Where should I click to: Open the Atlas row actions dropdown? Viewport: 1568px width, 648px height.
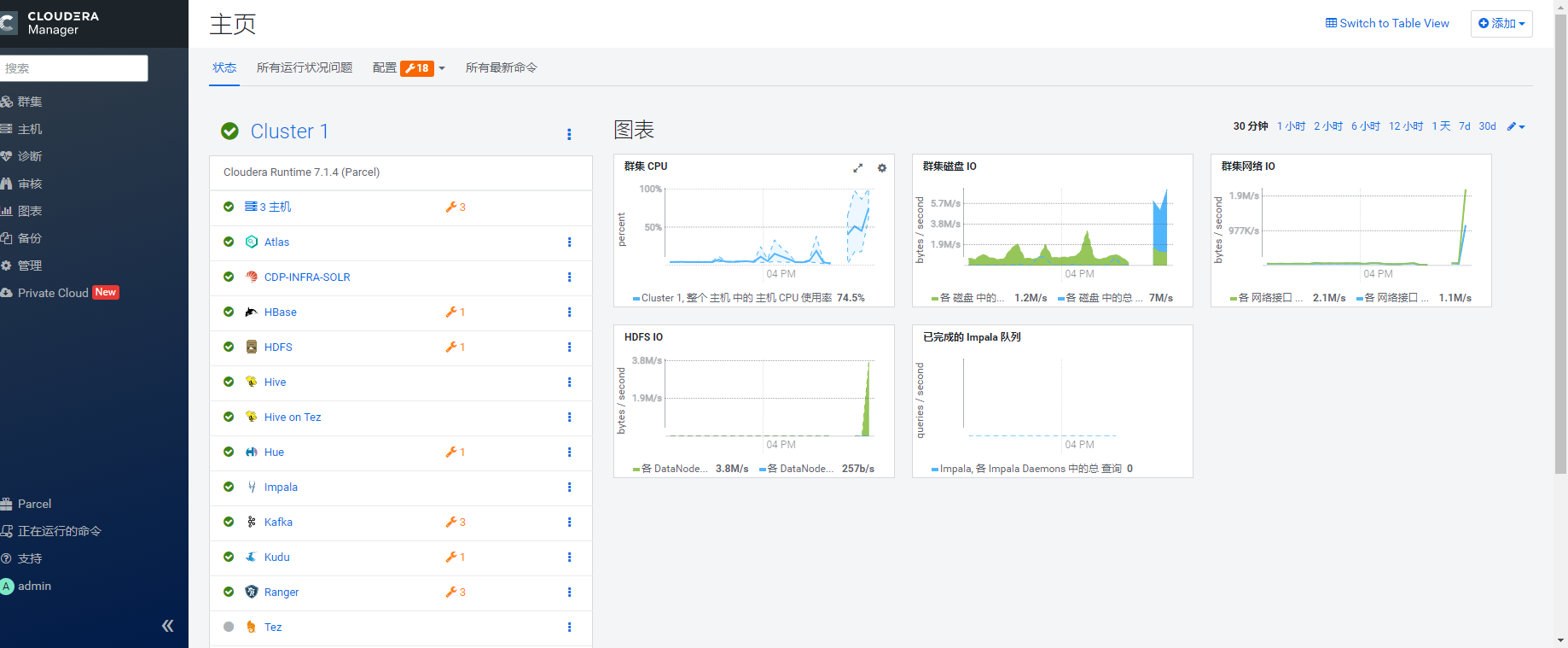click(x=569, y=242)
